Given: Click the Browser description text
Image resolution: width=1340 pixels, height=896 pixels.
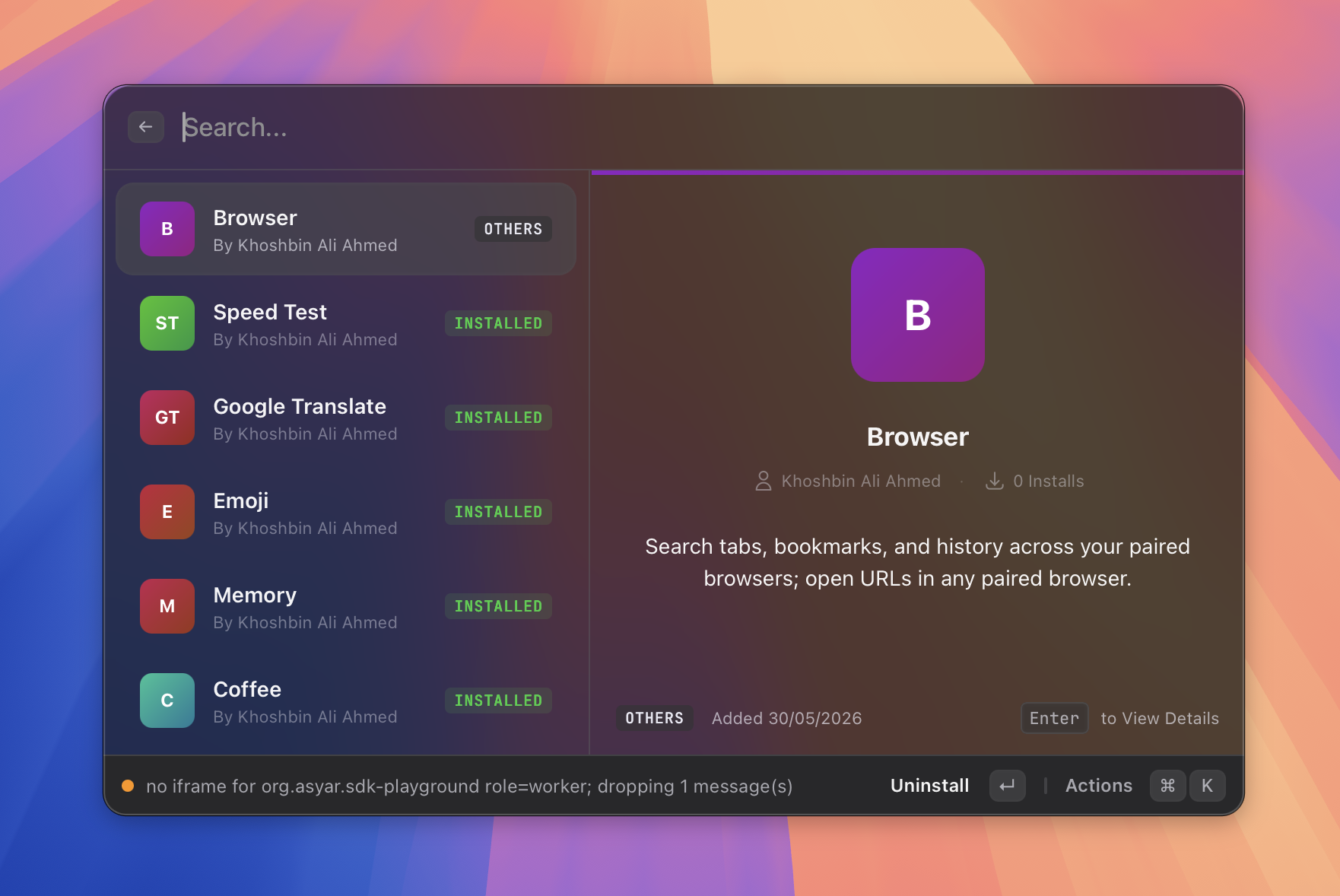Looking at the screenshot, I should (x=918, y=562).
